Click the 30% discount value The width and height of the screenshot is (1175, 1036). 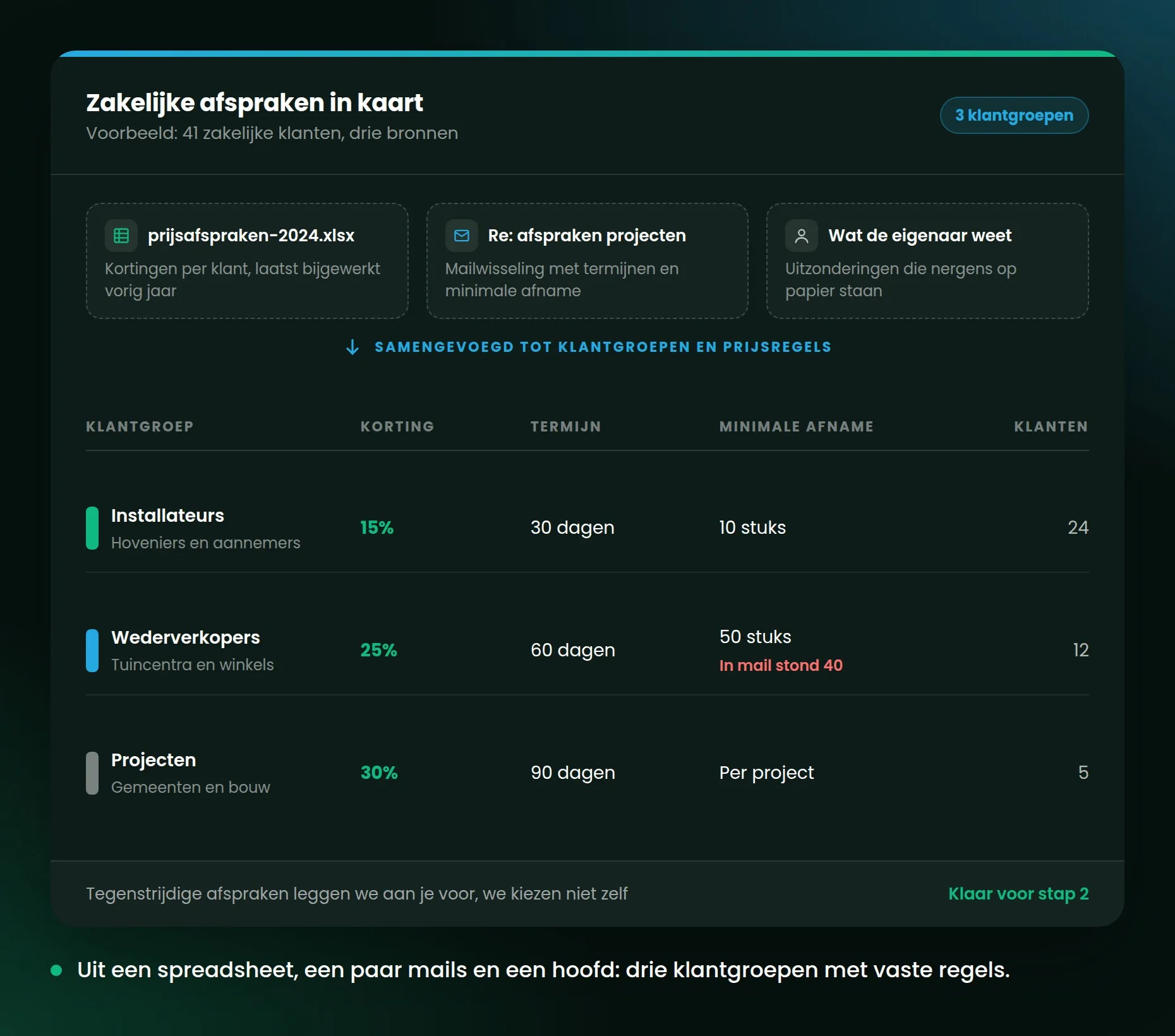(379, 773)
